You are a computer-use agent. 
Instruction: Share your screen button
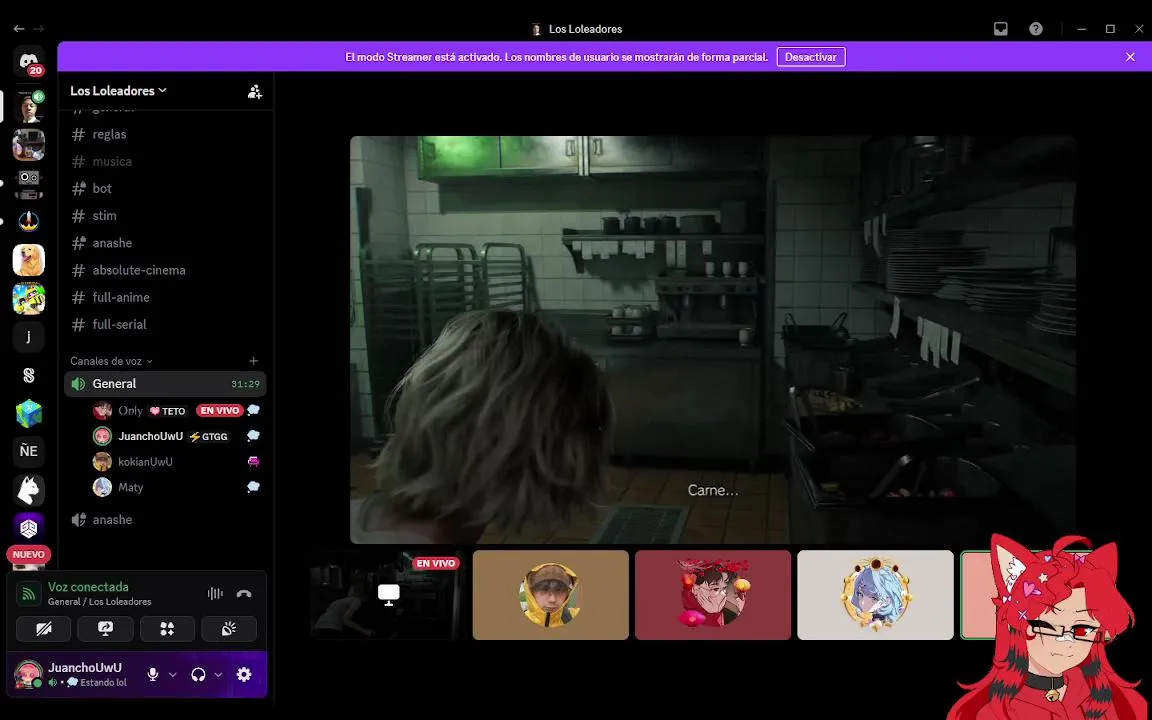point(105,629)
